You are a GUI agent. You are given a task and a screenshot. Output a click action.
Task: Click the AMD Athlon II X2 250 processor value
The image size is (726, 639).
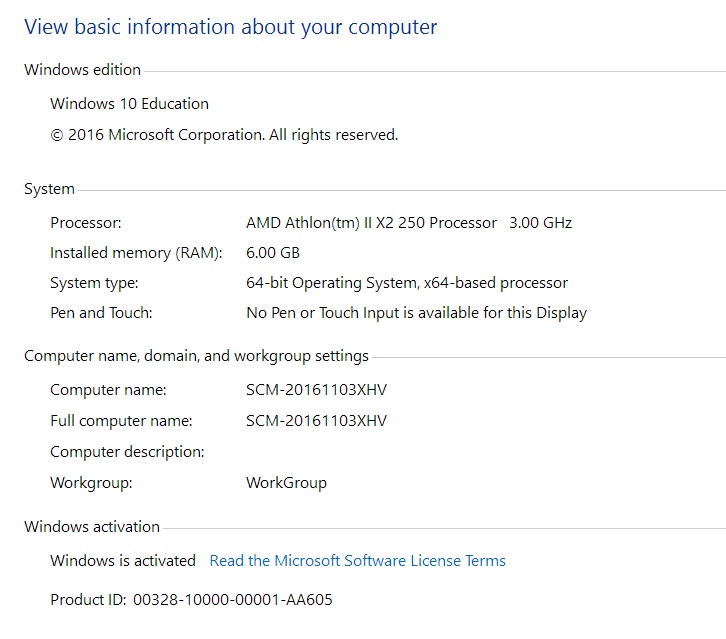(x=408, y=223)
